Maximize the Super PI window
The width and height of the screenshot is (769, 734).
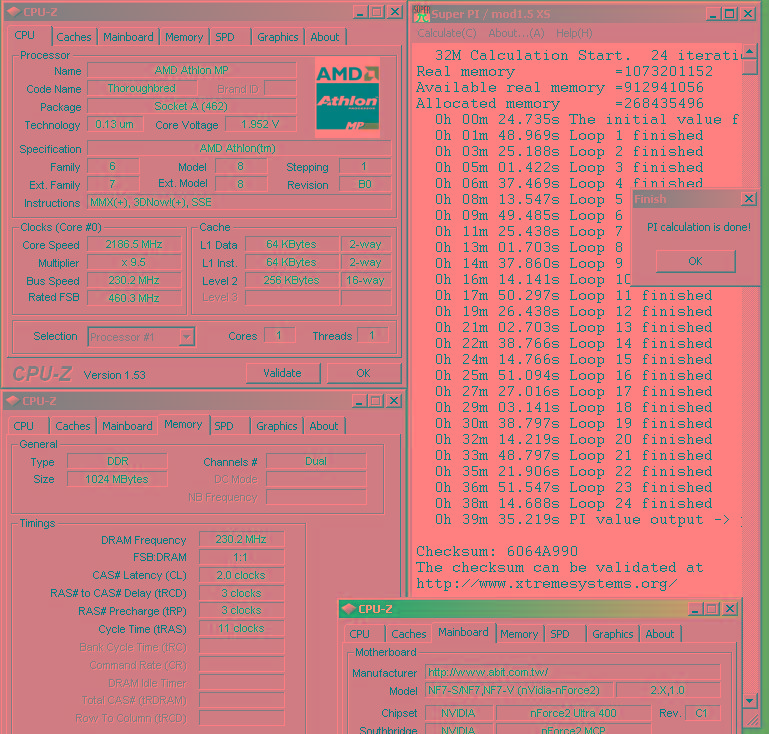point(730,14)
